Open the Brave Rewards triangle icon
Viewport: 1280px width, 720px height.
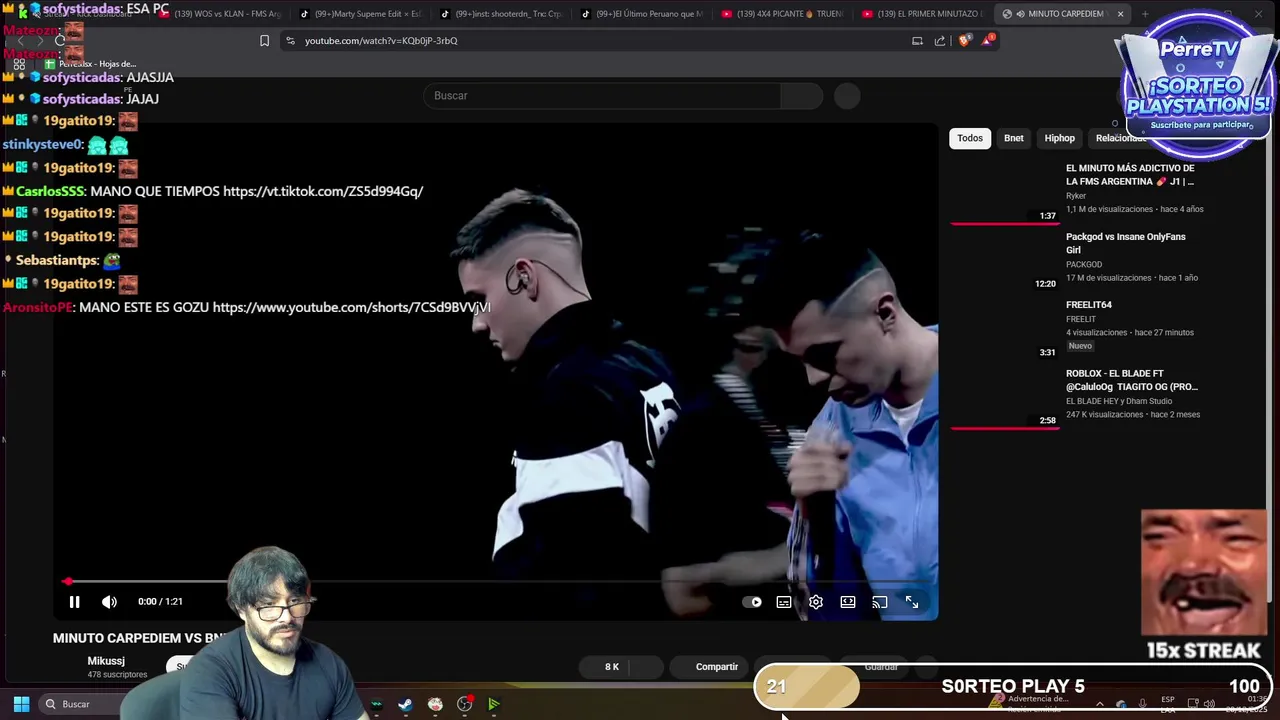coord(988,40)
